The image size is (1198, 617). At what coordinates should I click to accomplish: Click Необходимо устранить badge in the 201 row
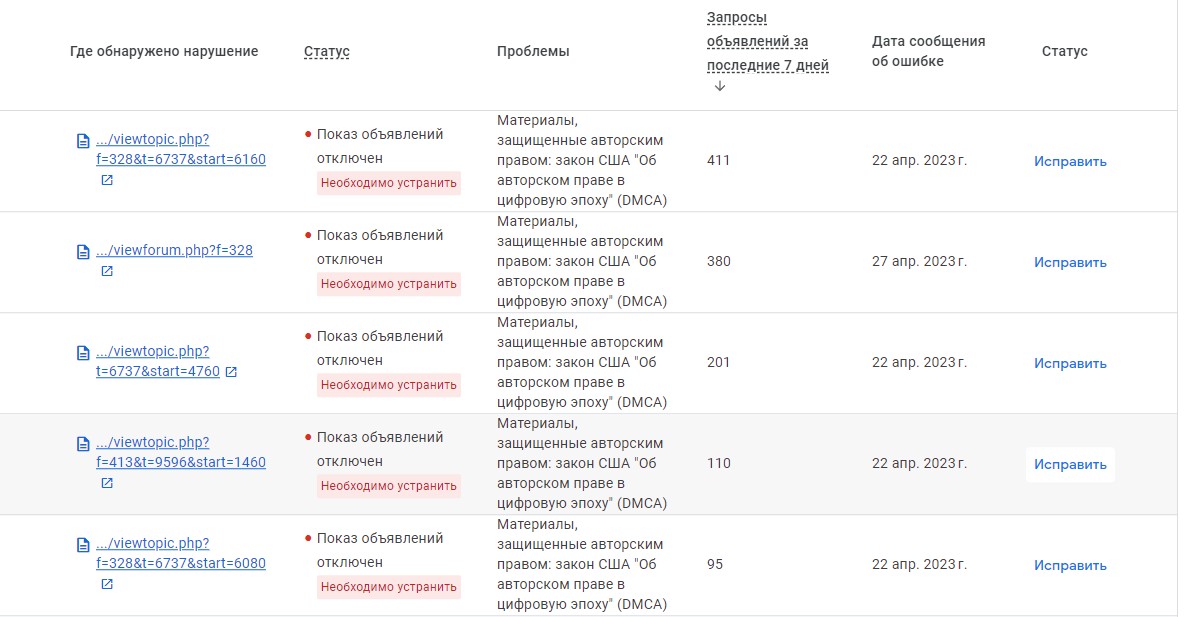[389, 385]
